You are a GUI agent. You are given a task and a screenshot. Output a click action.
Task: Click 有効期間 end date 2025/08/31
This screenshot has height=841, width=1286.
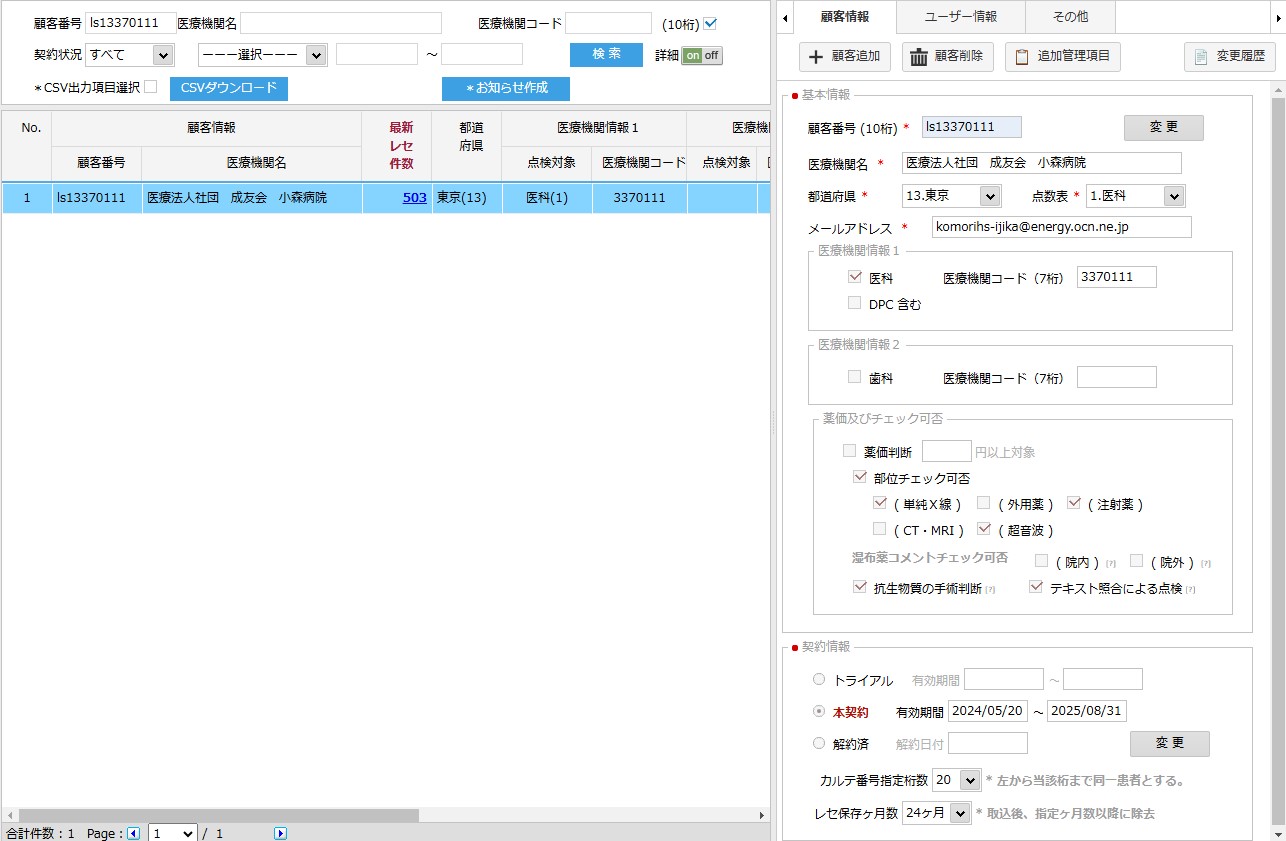(1087, 711)
